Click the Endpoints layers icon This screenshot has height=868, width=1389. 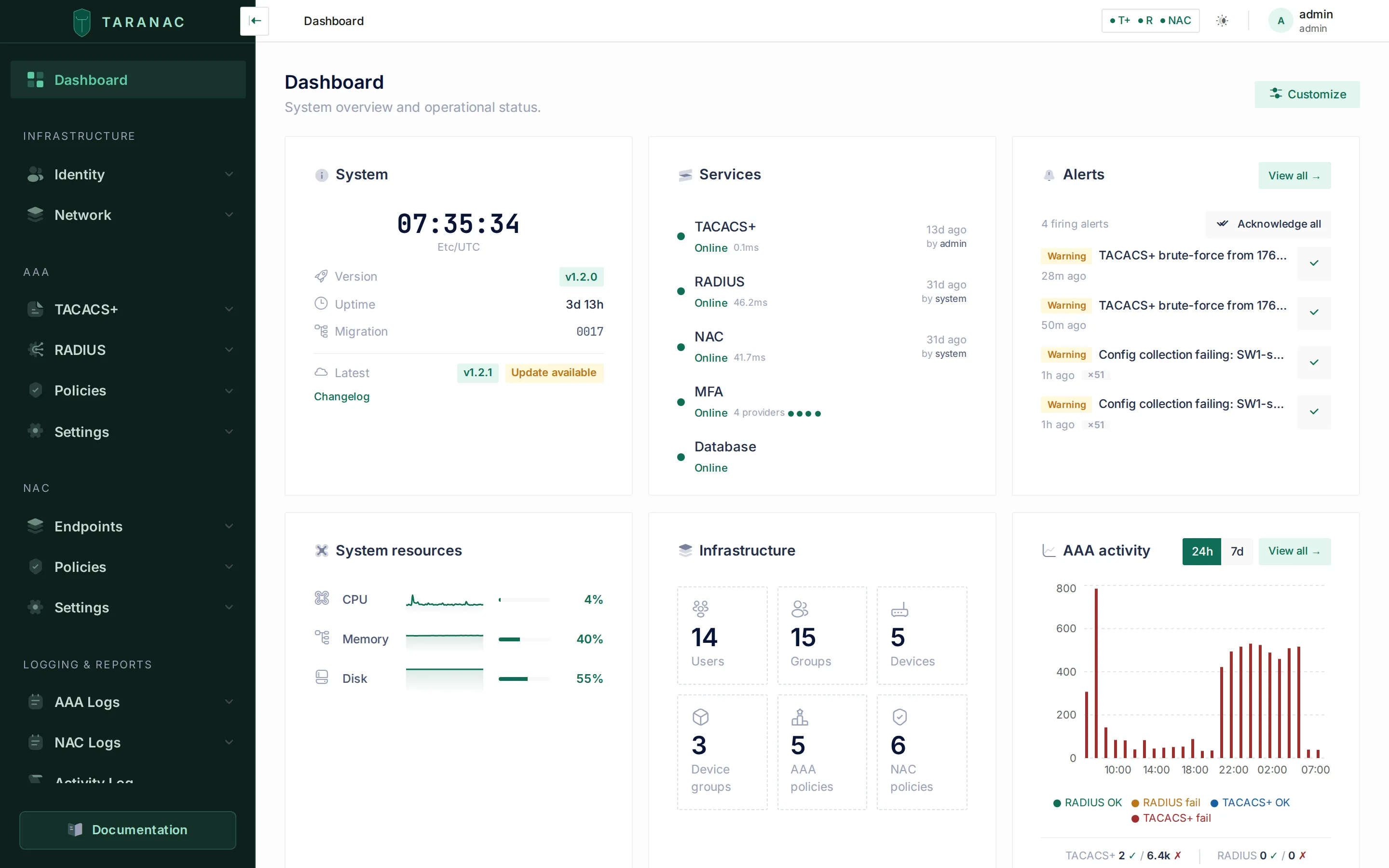(36, 526)
